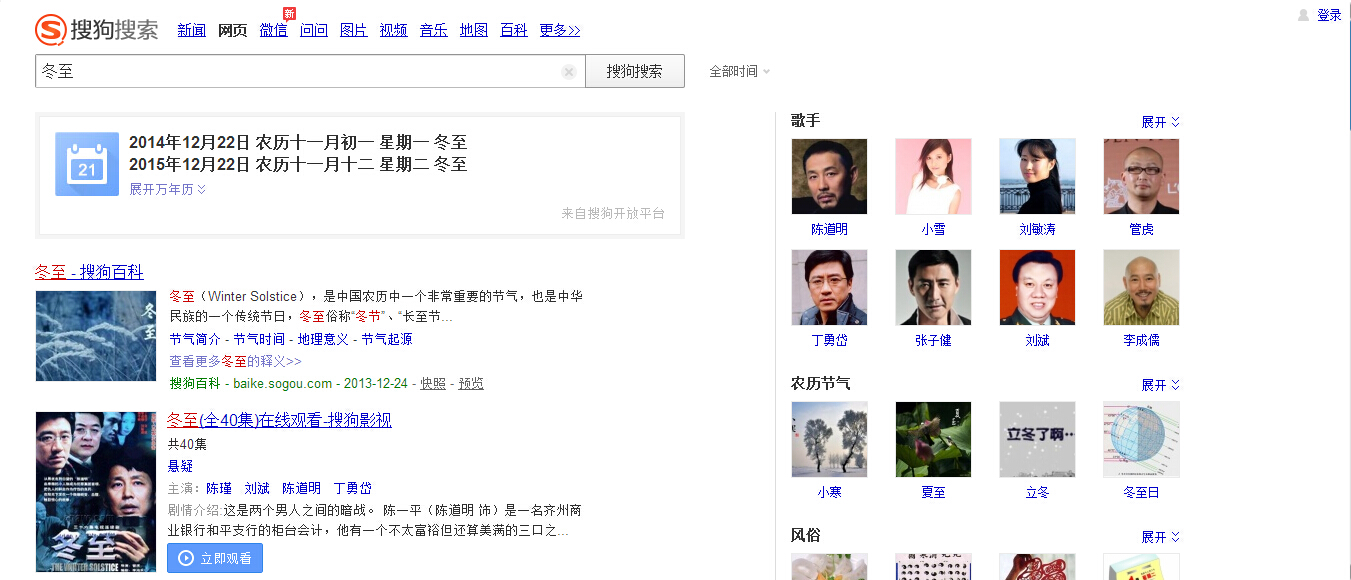Click 小雪 portrait thumbnail
1351x580 pixels.
click(x=933, y=176)
